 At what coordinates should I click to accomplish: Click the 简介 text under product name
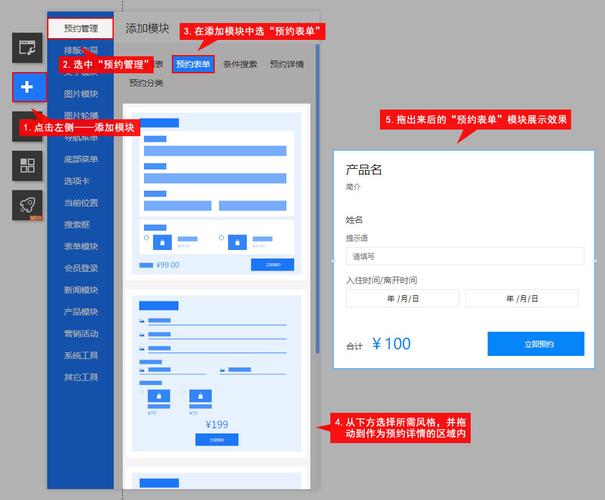point(353,187)
